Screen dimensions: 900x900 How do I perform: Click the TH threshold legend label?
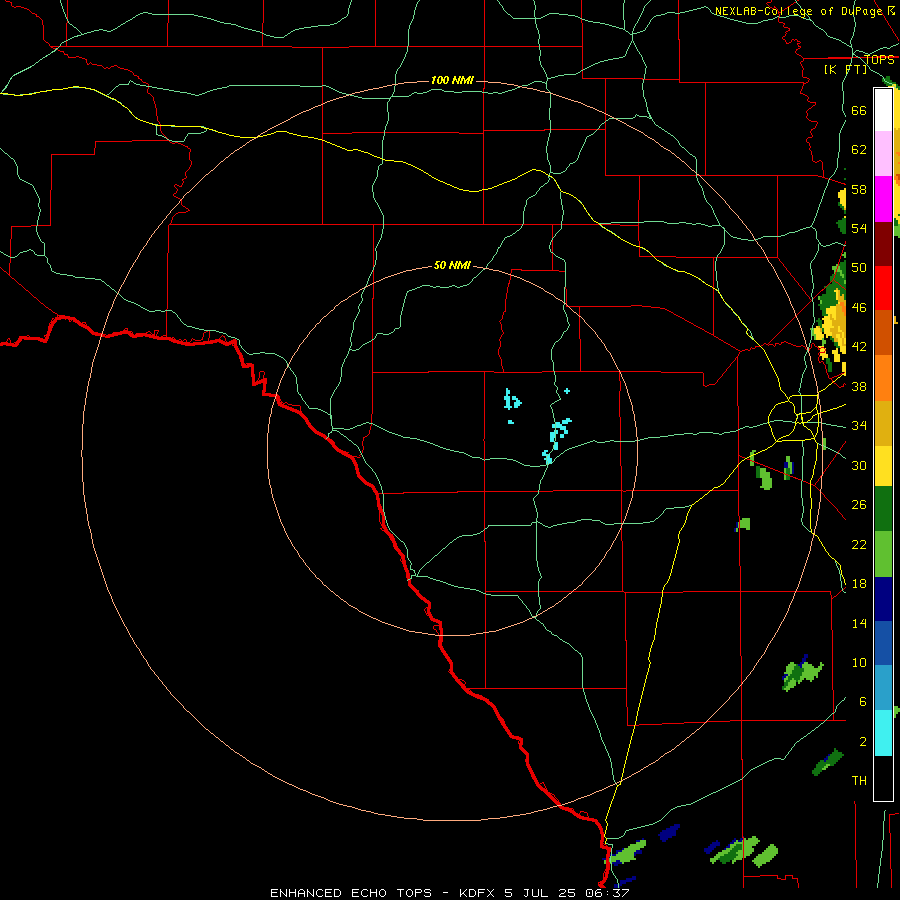pos(859,781)
